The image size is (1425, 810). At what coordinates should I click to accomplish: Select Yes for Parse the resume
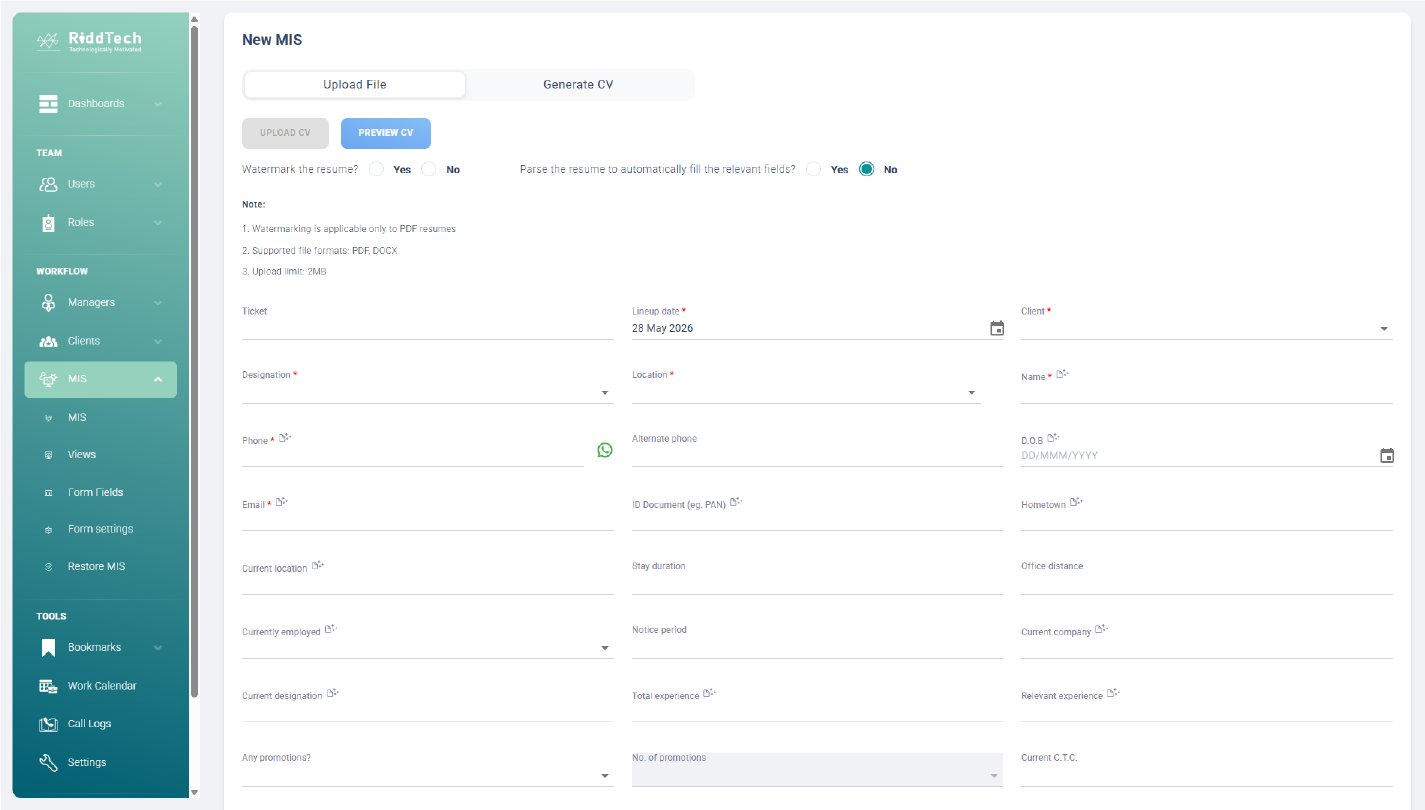(814, 169)
